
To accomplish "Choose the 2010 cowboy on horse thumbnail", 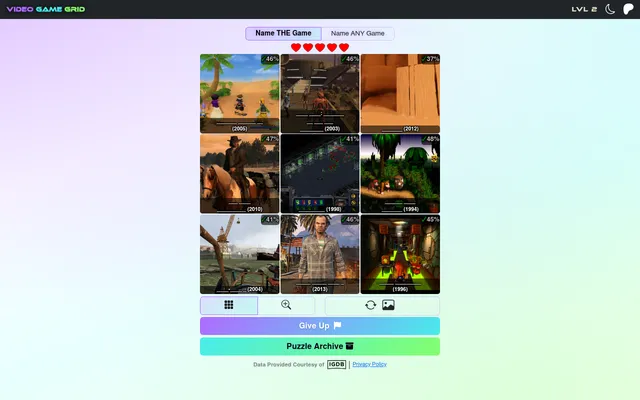I will coord(240,174).
